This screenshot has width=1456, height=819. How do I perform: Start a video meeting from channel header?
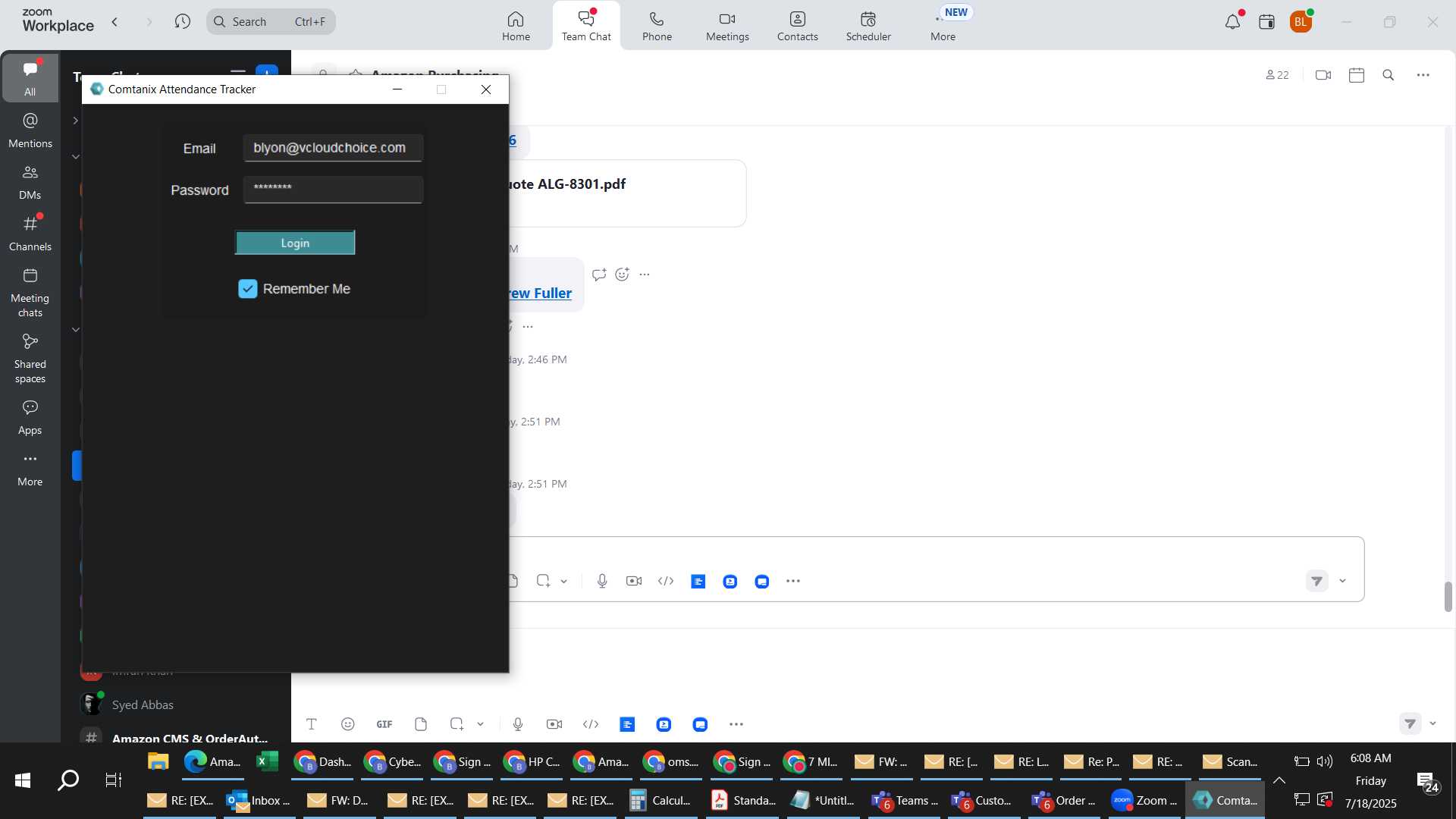coord(1323,75)
